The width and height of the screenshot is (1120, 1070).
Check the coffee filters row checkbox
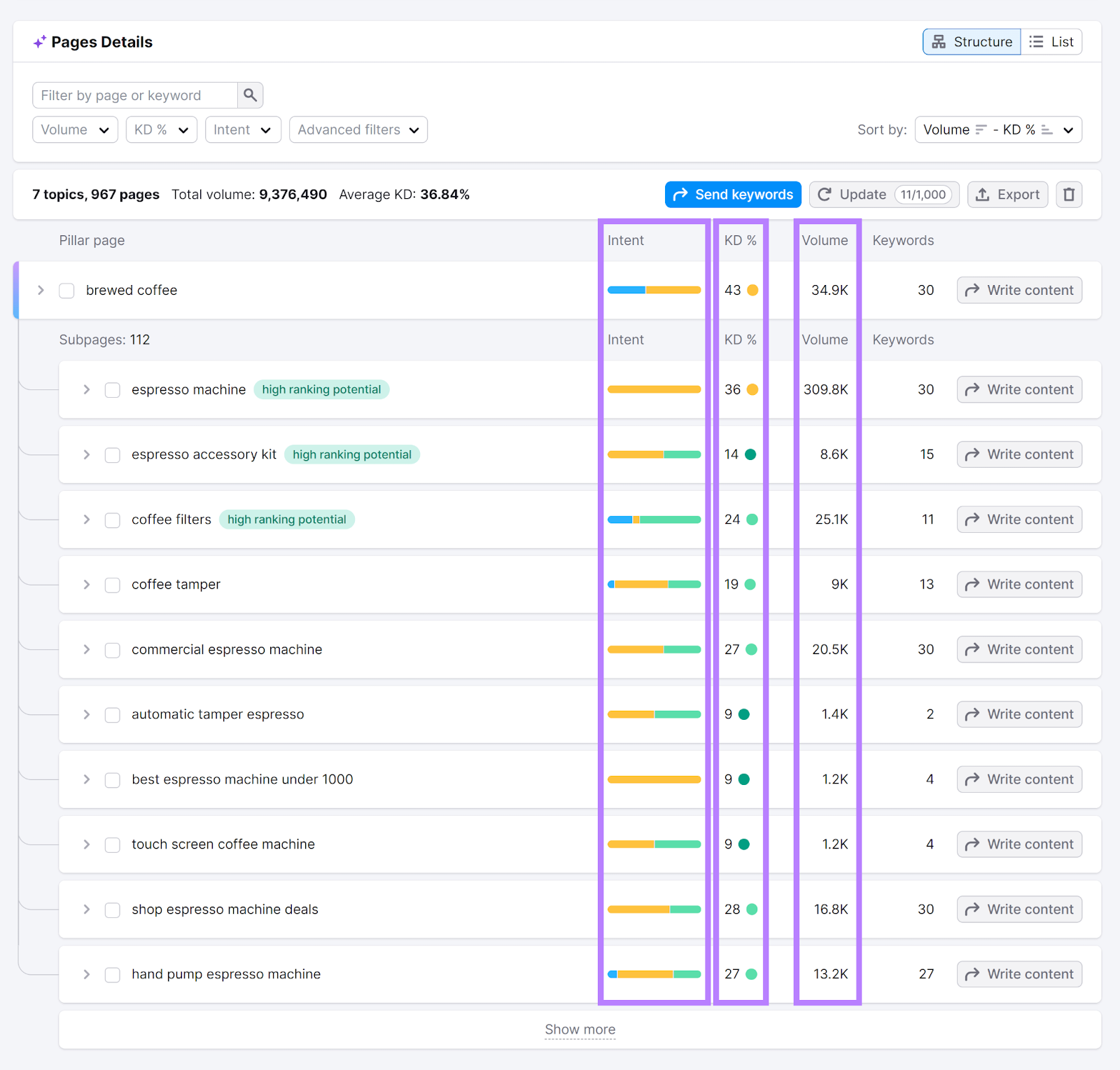tap(112, 520)
